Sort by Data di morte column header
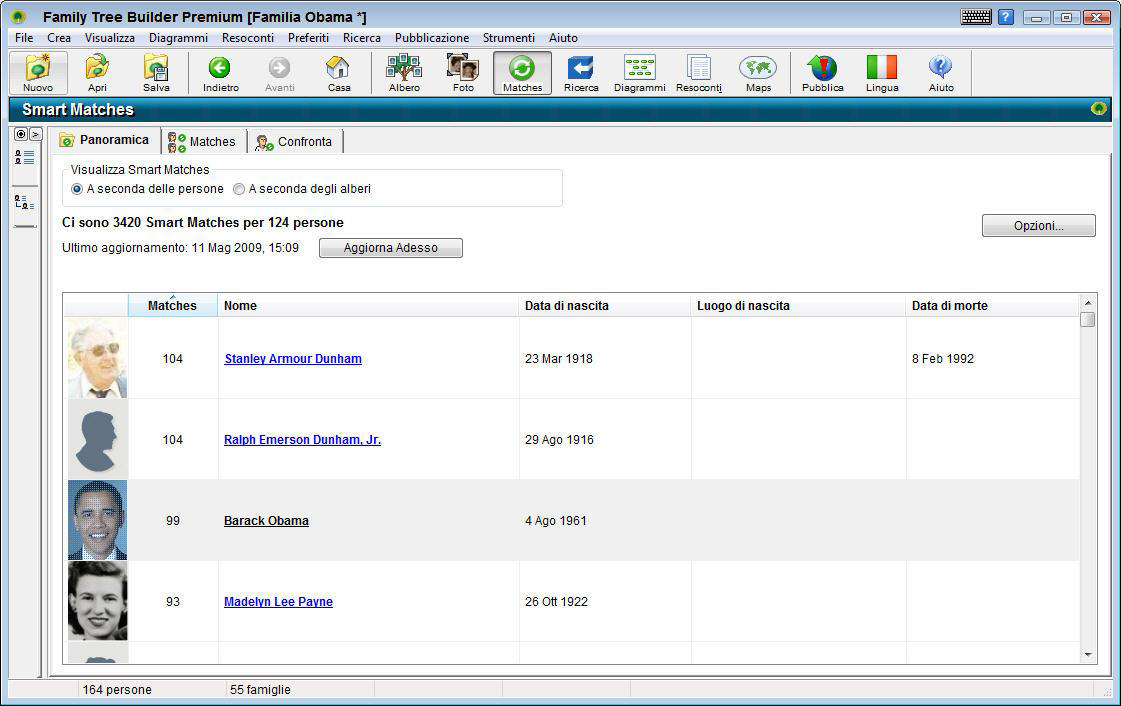The width and height of the screenshot is (1121, 706). pyautogui.click(x=993, y=305)
